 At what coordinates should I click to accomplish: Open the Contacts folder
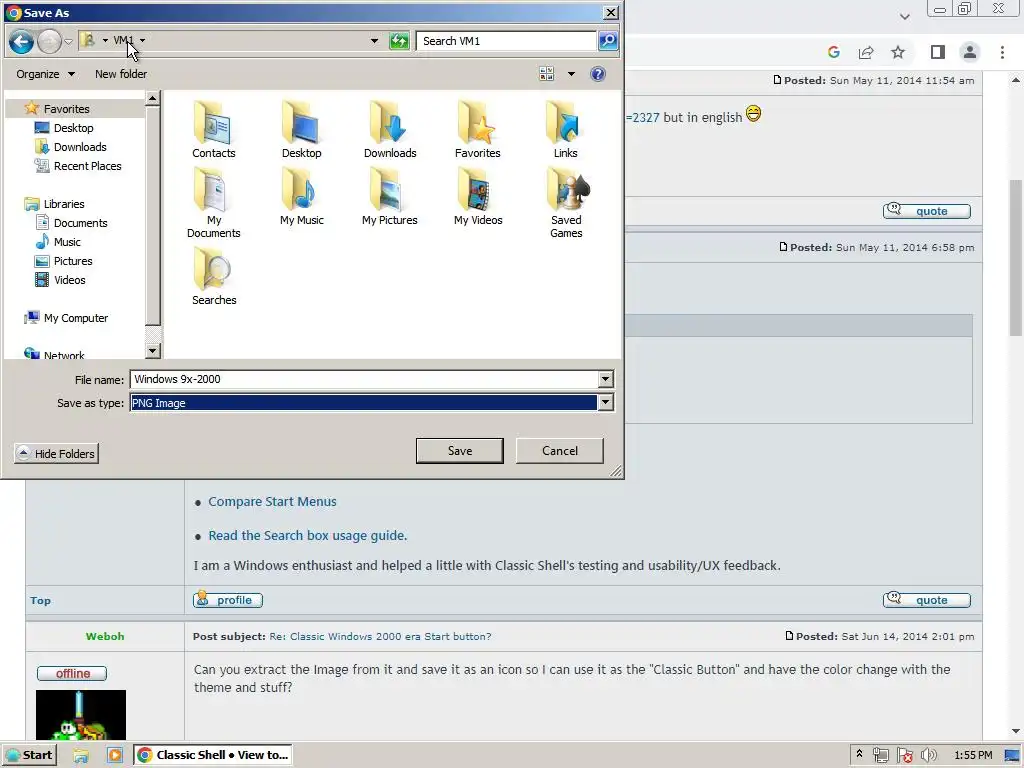point(214,129)
